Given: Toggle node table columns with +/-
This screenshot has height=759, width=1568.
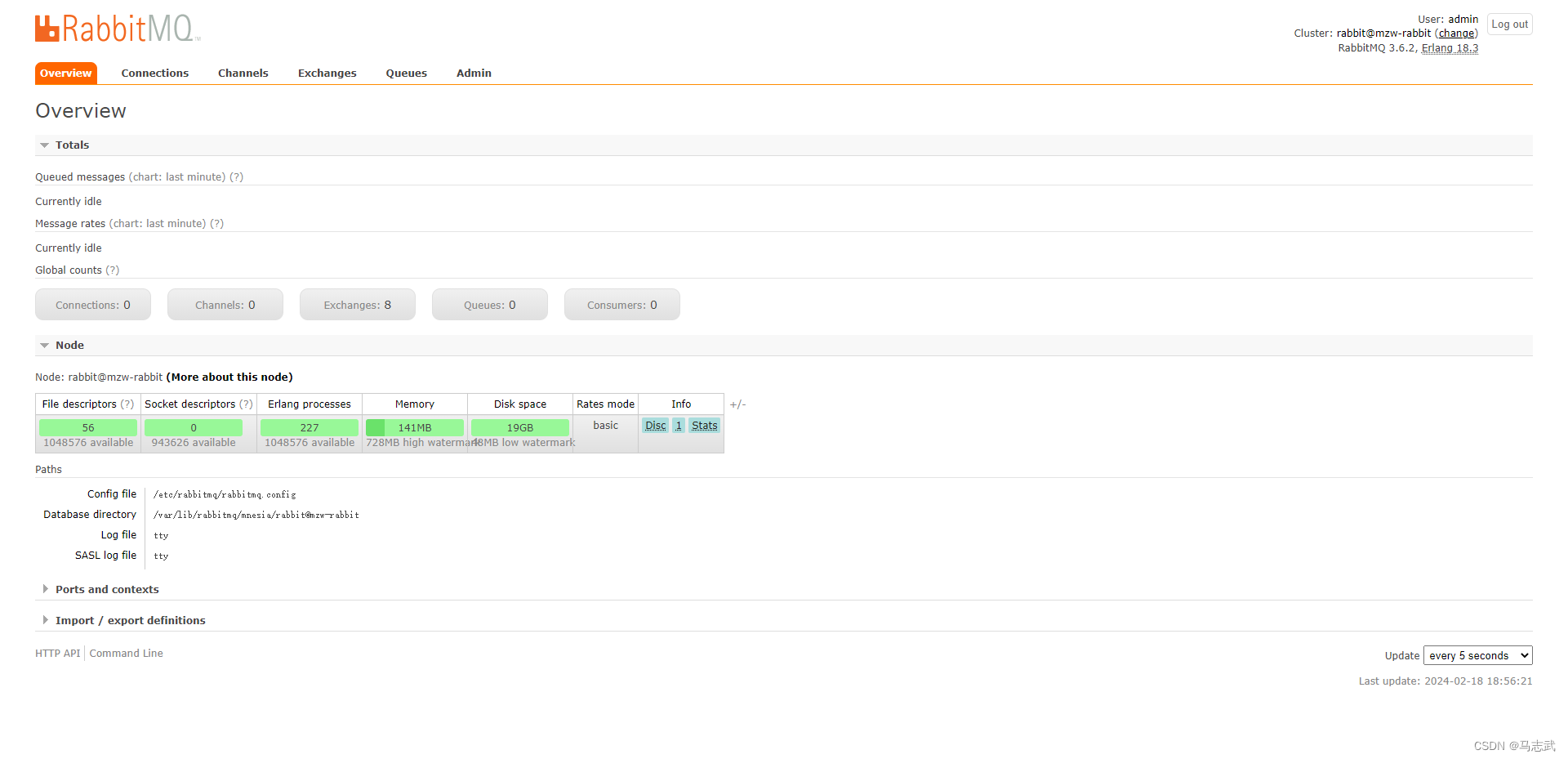Looking at the screenshot, I should point(738,404).
